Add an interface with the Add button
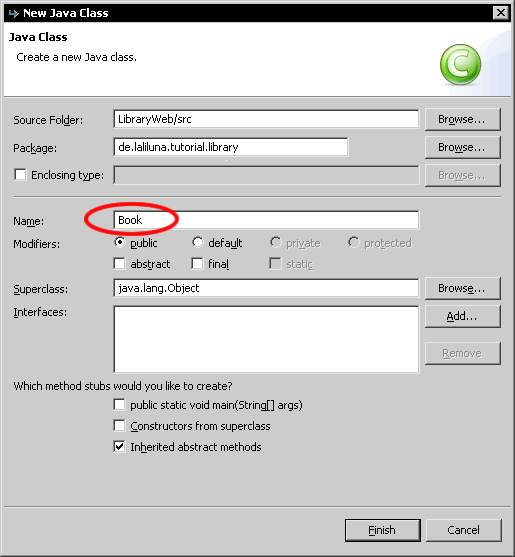Image resolution: width=515 pixels, height=557 pixels. [462, 316]
